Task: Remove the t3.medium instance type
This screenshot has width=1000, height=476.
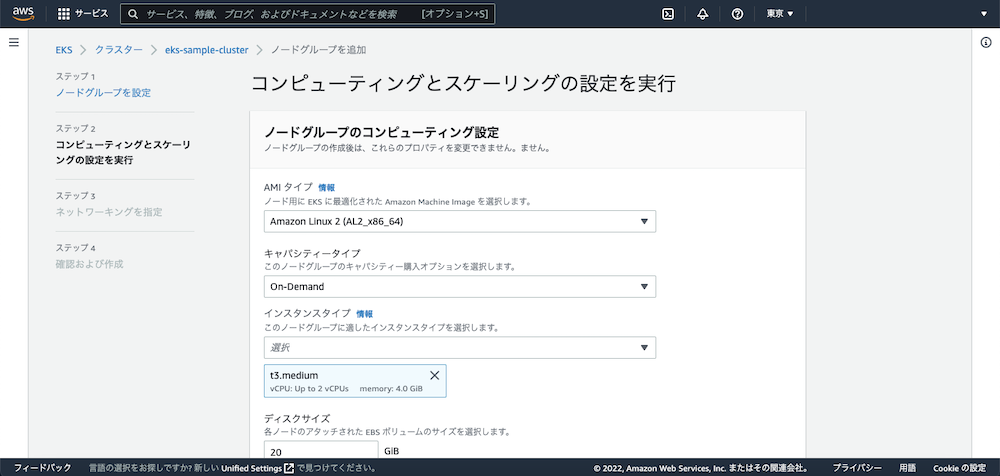Action: coord(434,375)
